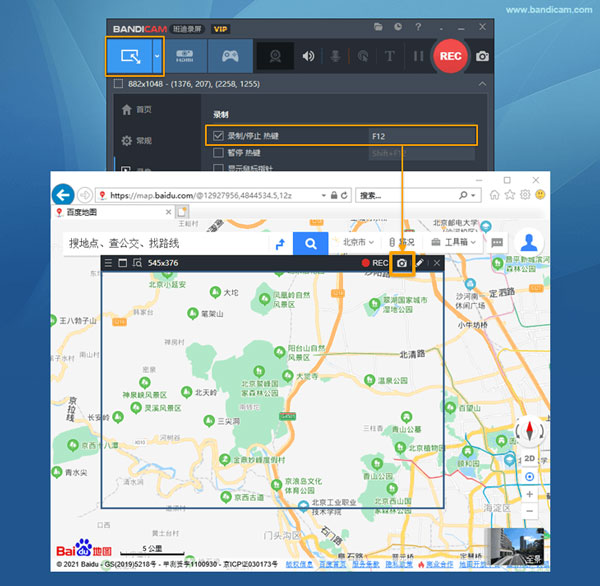This screenshot has width=600, height=586.
Task: Open a new browser tab
Action: (183, 212)
